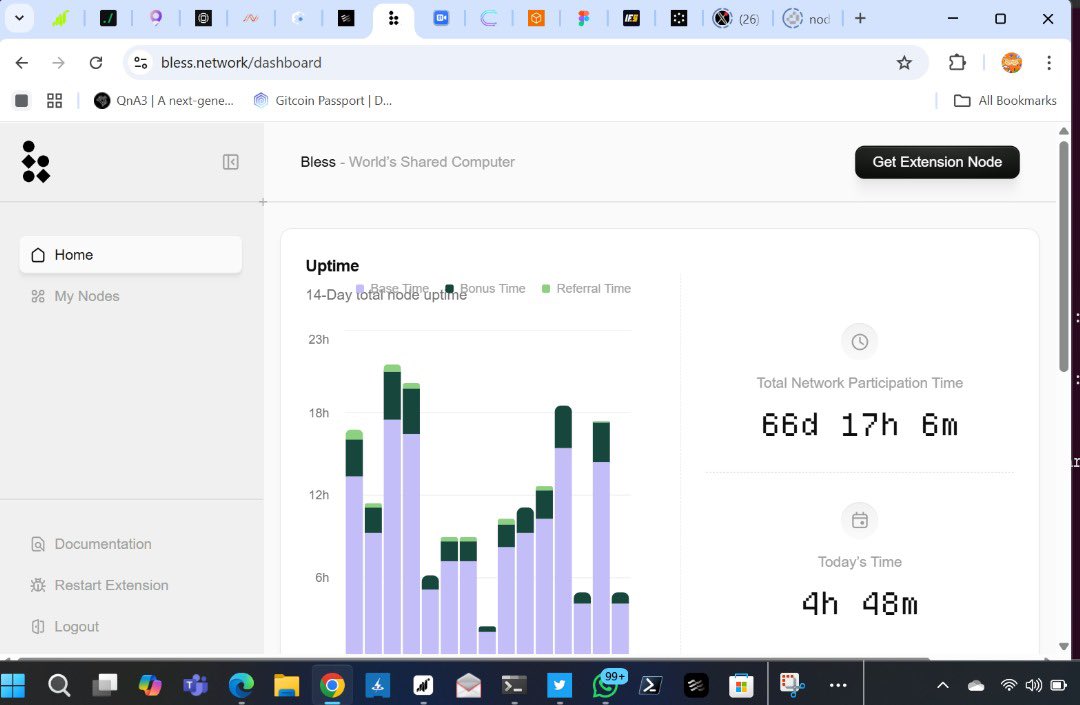Switch to the green chart icon tab
Viewport: 1080px width, 705px height.
click(x=61, y=19)
